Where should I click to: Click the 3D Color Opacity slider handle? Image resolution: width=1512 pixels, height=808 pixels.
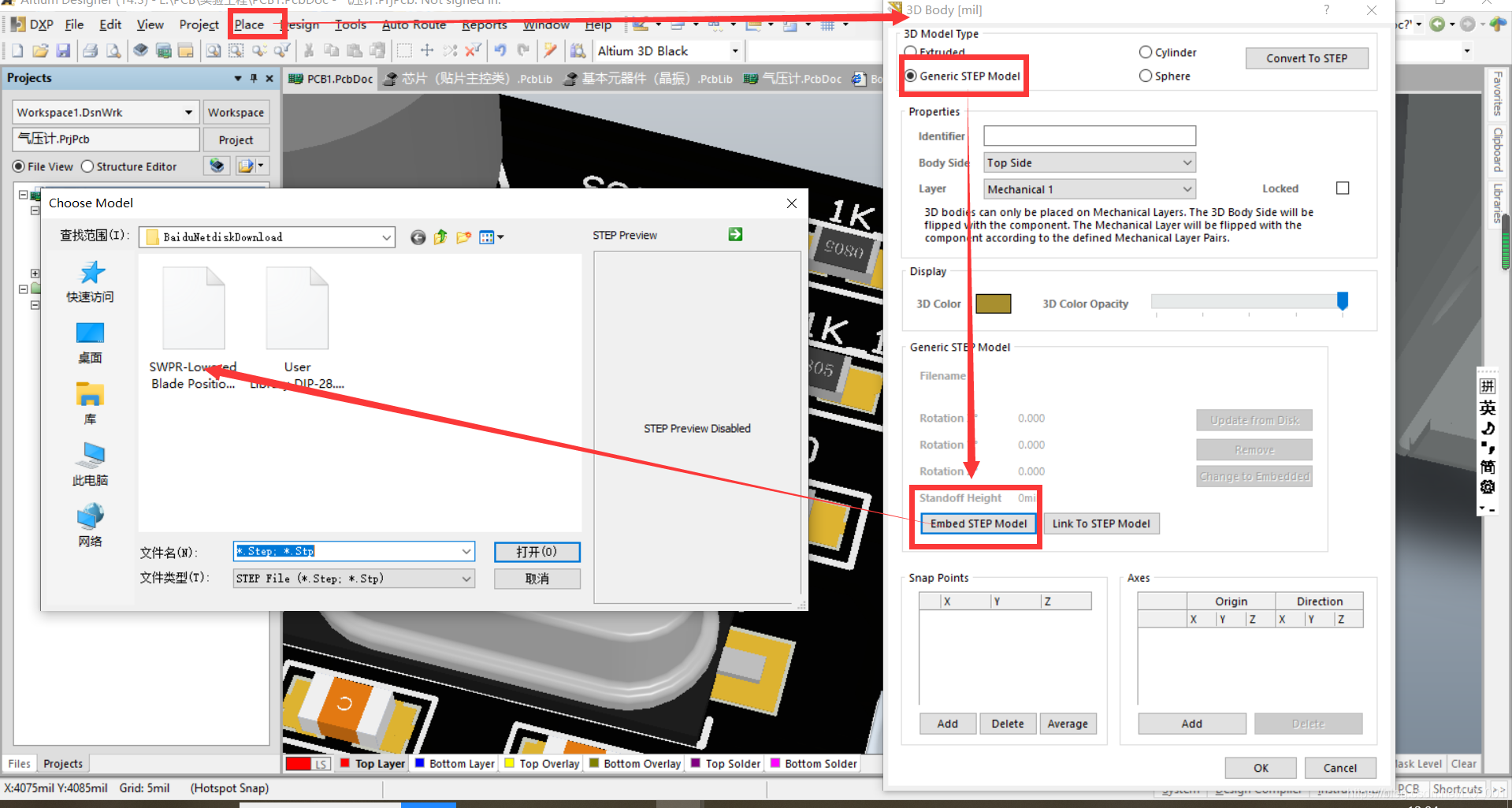point(1343,300)
